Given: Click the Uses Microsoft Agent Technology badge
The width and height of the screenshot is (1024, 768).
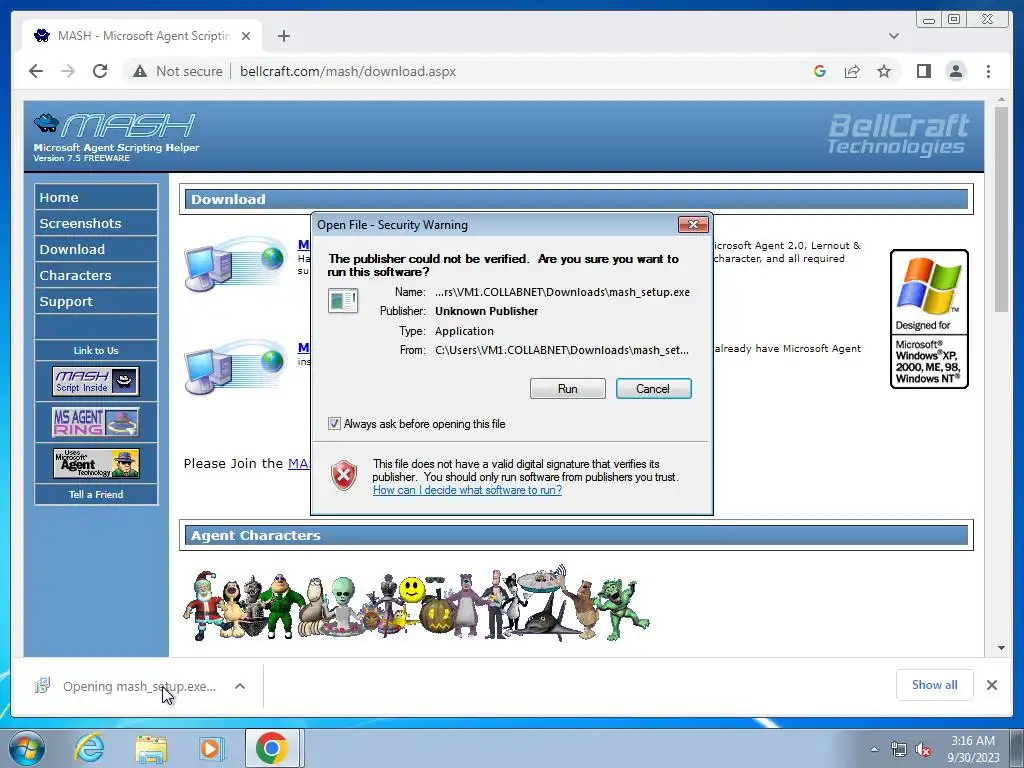Looking at the screenshot, I should point(96,463).
